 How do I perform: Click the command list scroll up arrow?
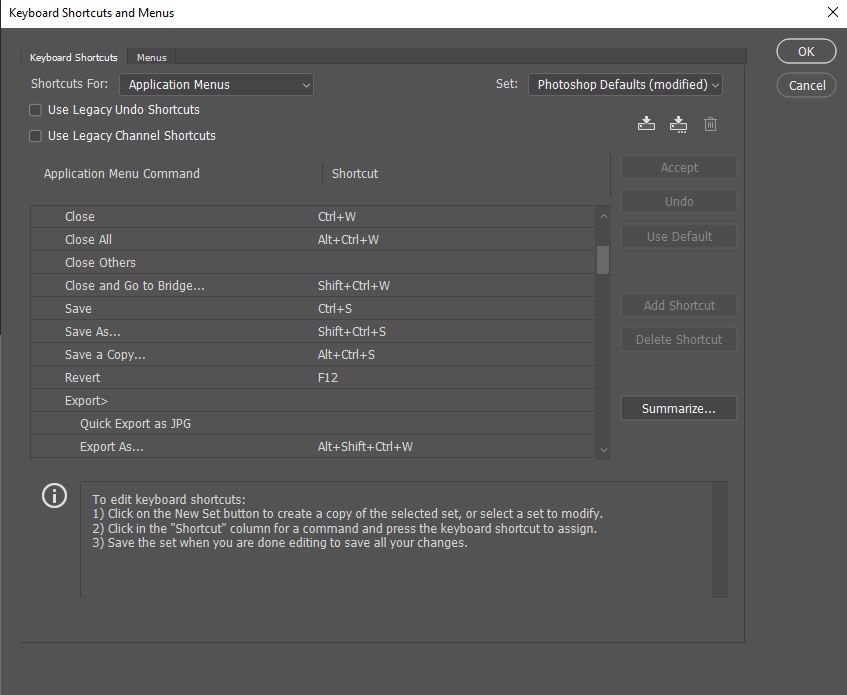click(x=603, y=217)
